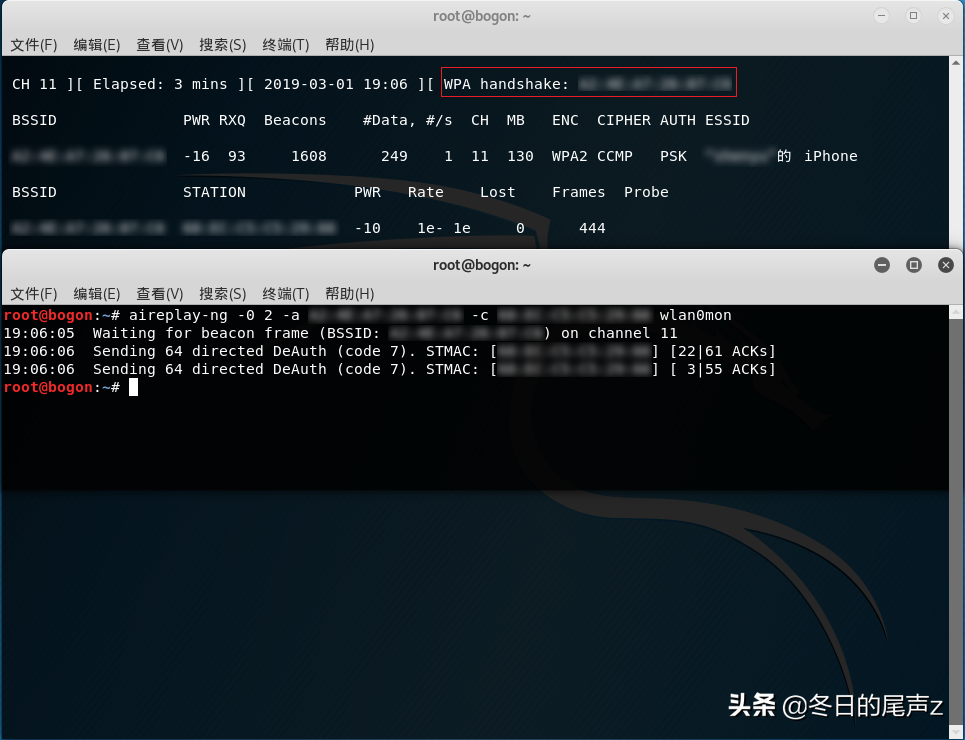
Task: Open 查看(V) menu in back terminal window
Action: coord(159,45)
